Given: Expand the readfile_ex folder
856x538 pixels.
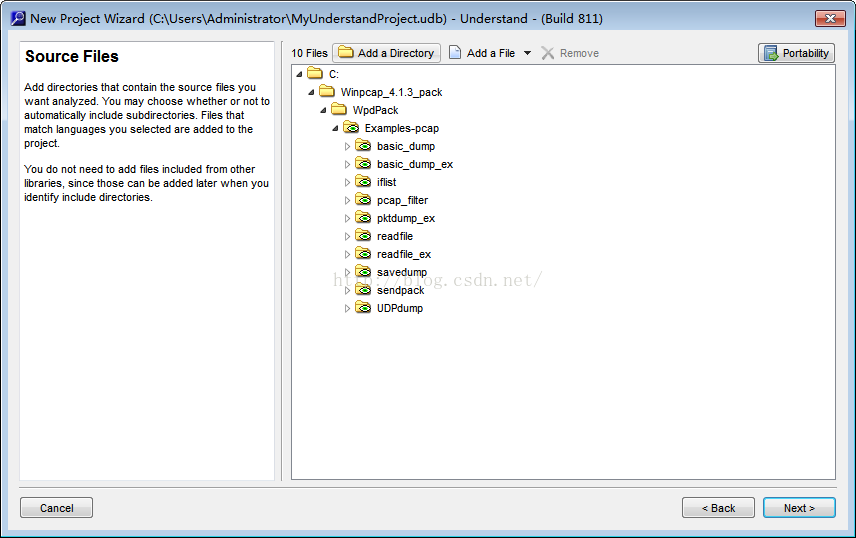Looking at the screenshot, I should [x=347, y=255].
